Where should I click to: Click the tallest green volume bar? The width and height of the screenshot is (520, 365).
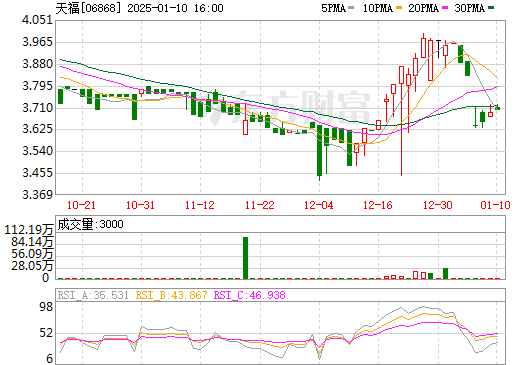point(246,258)
